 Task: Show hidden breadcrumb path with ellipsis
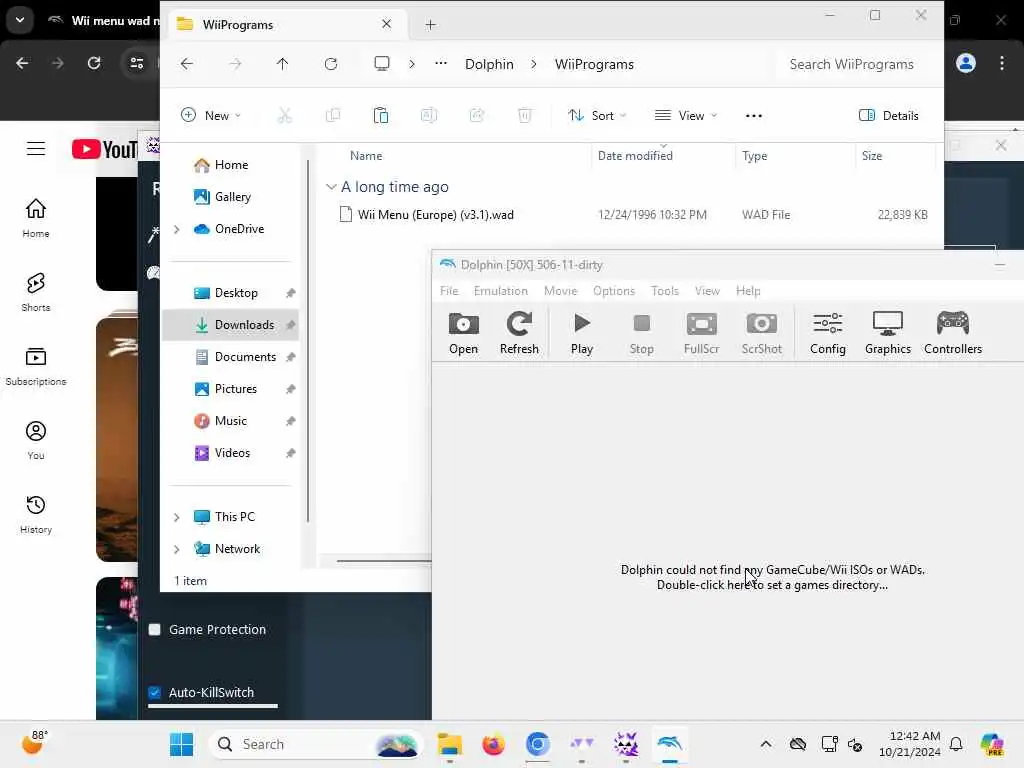pos(441,64)
